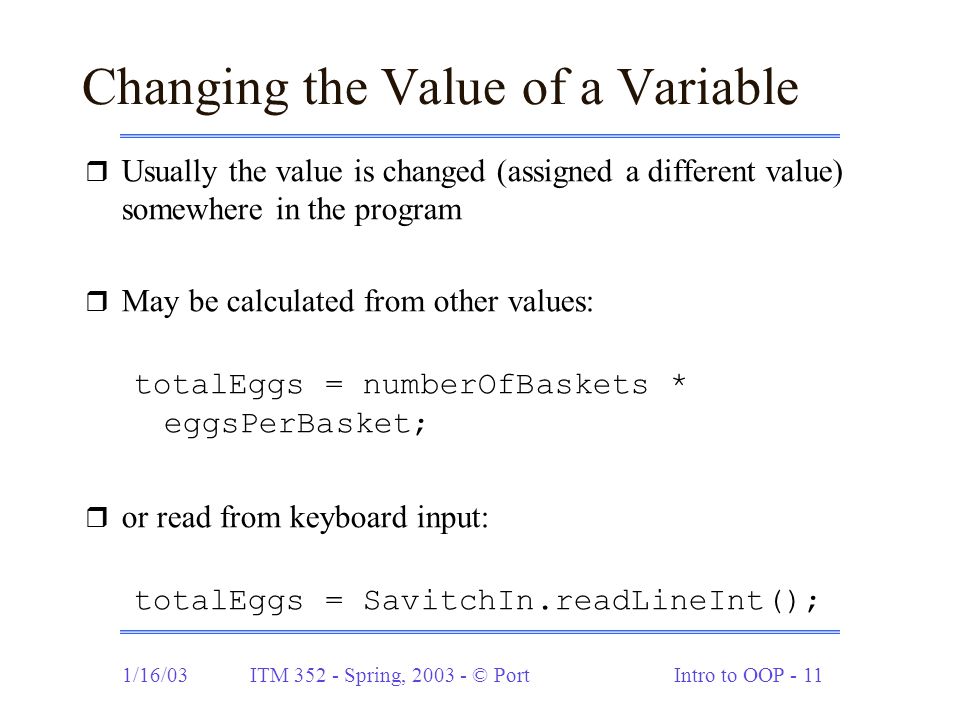Click 'Intro to OOP - 11' page label

point(748,675)
